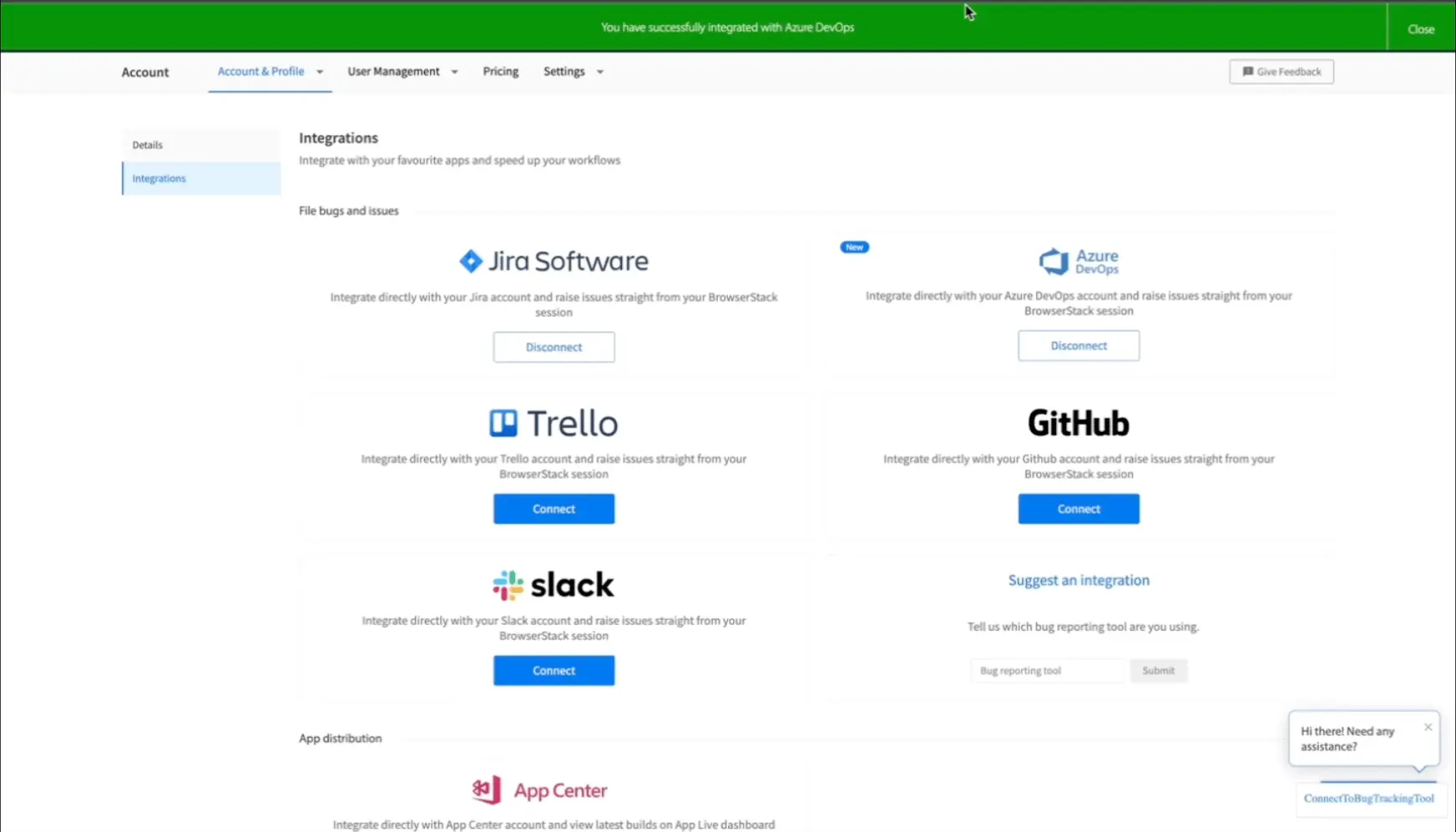This screenshot has height=832, width=1456.
Task: Focus the Bug reporting tool input field
Action: (x=1049, y=671)
